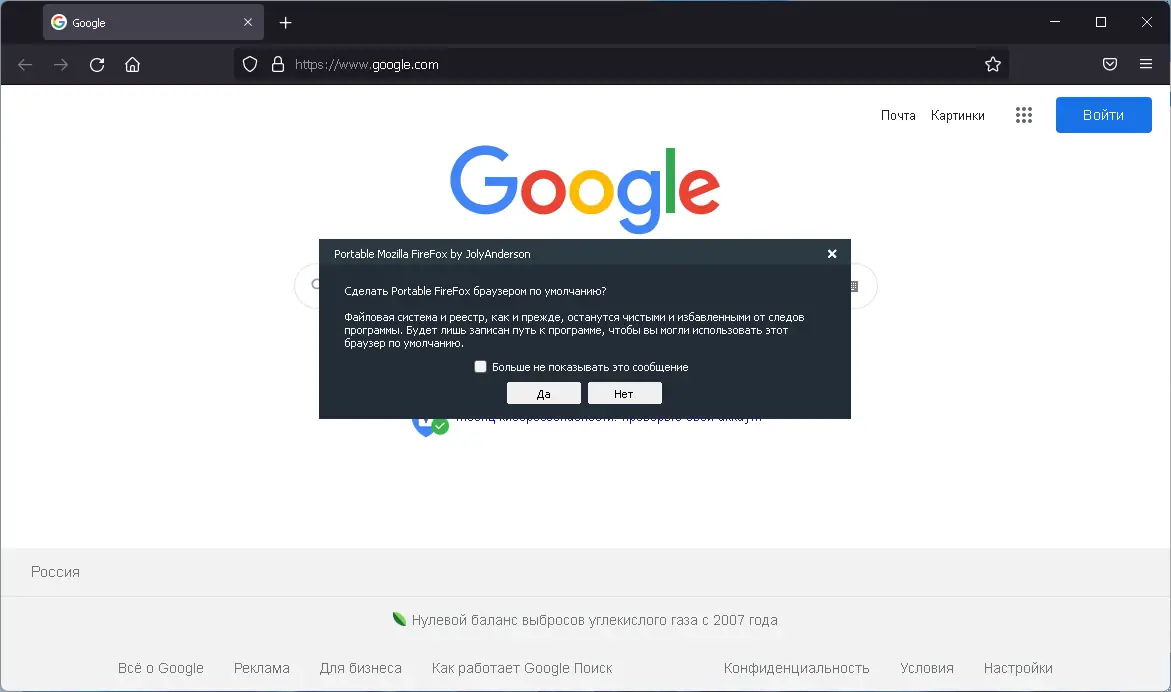Go back with the back arrow
This screenshot has width=1171, height=692.
[25, 65]
